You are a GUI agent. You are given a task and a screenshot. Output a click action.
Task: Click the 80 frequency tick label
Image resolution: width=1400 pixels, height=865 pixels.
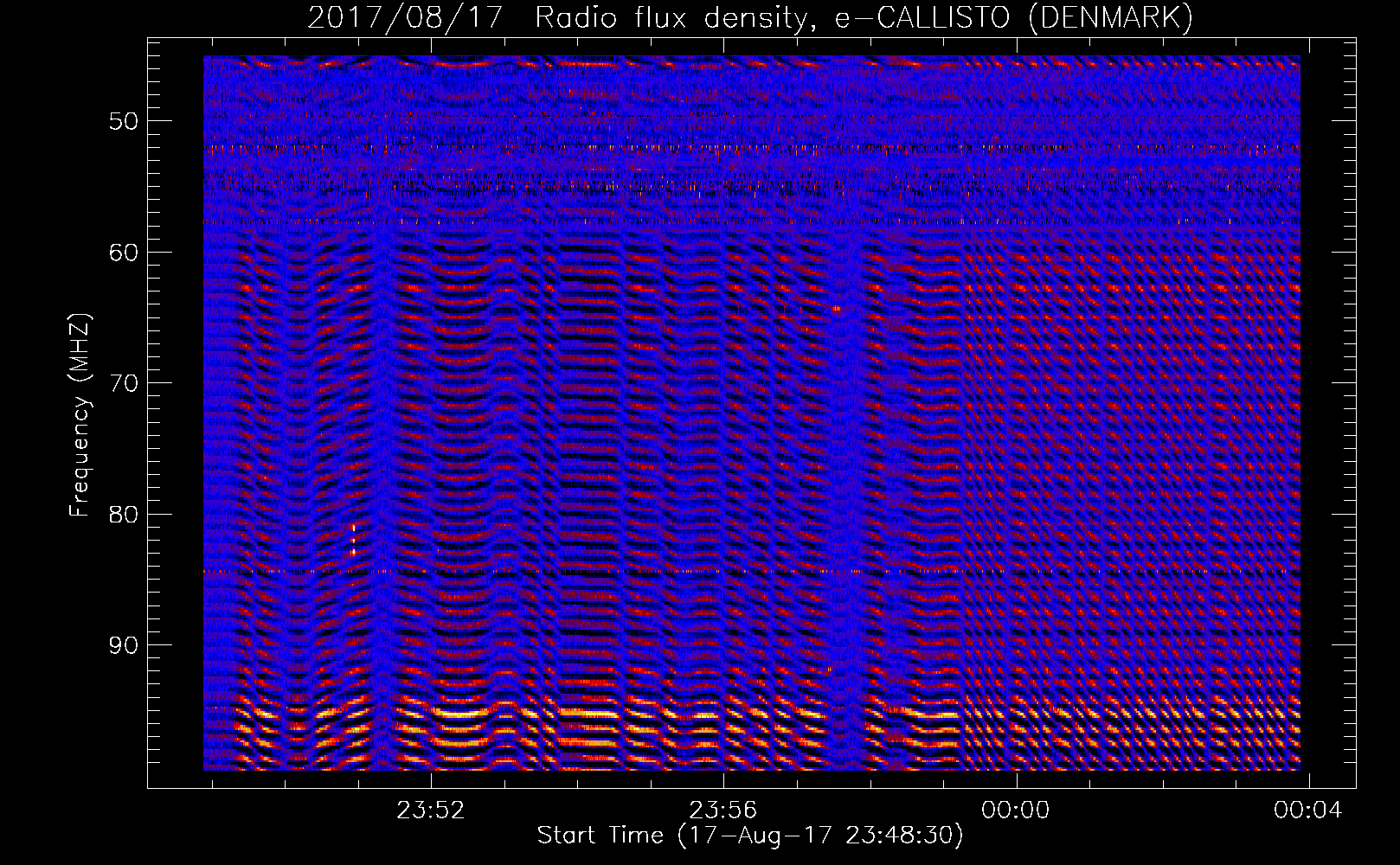[x=124, y=515]
